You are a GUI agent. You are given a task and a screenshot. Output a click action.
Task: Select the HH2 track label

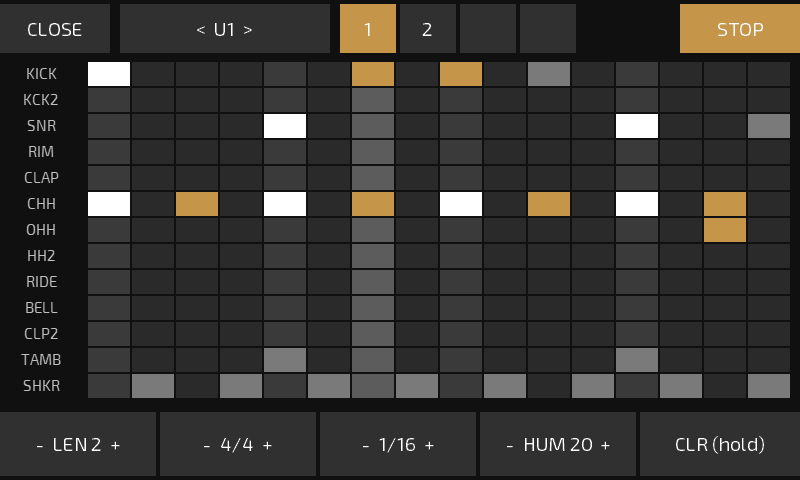[x=41, y=256]
